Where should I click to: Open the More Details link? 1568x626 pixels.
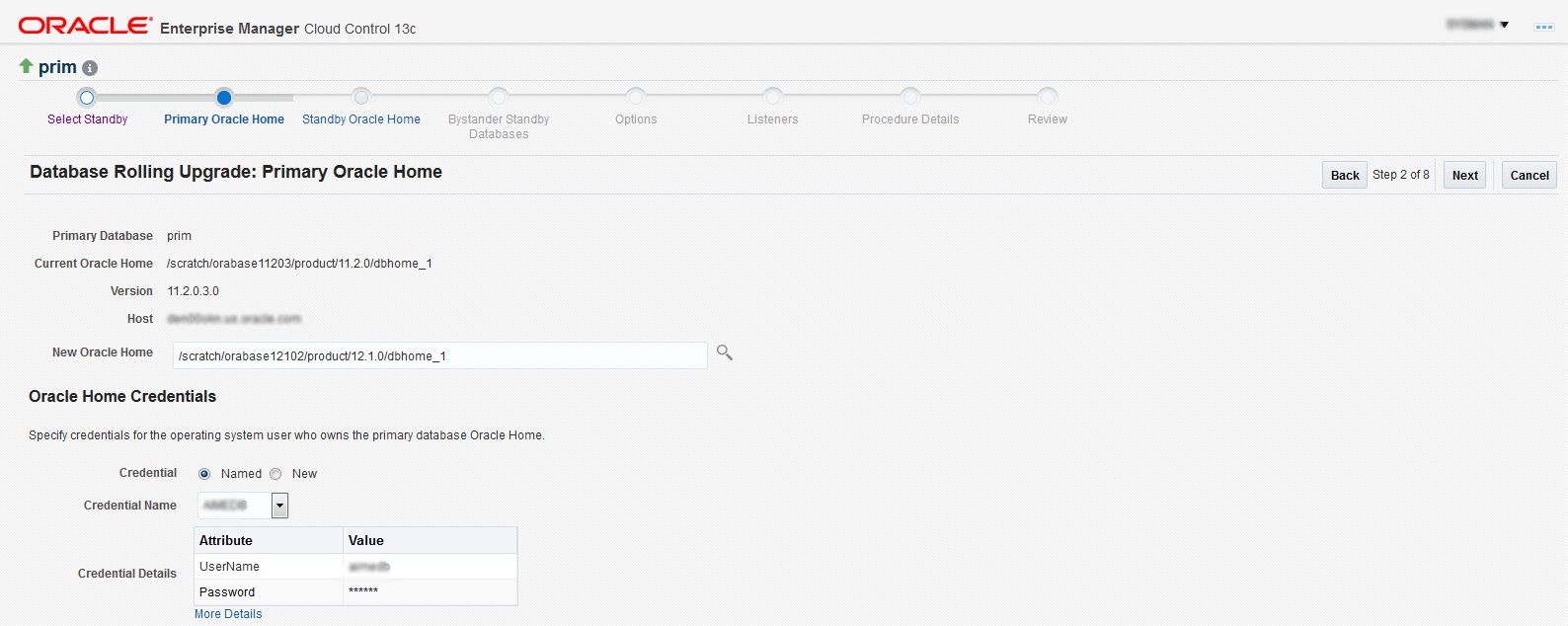[x=228, y=614]
